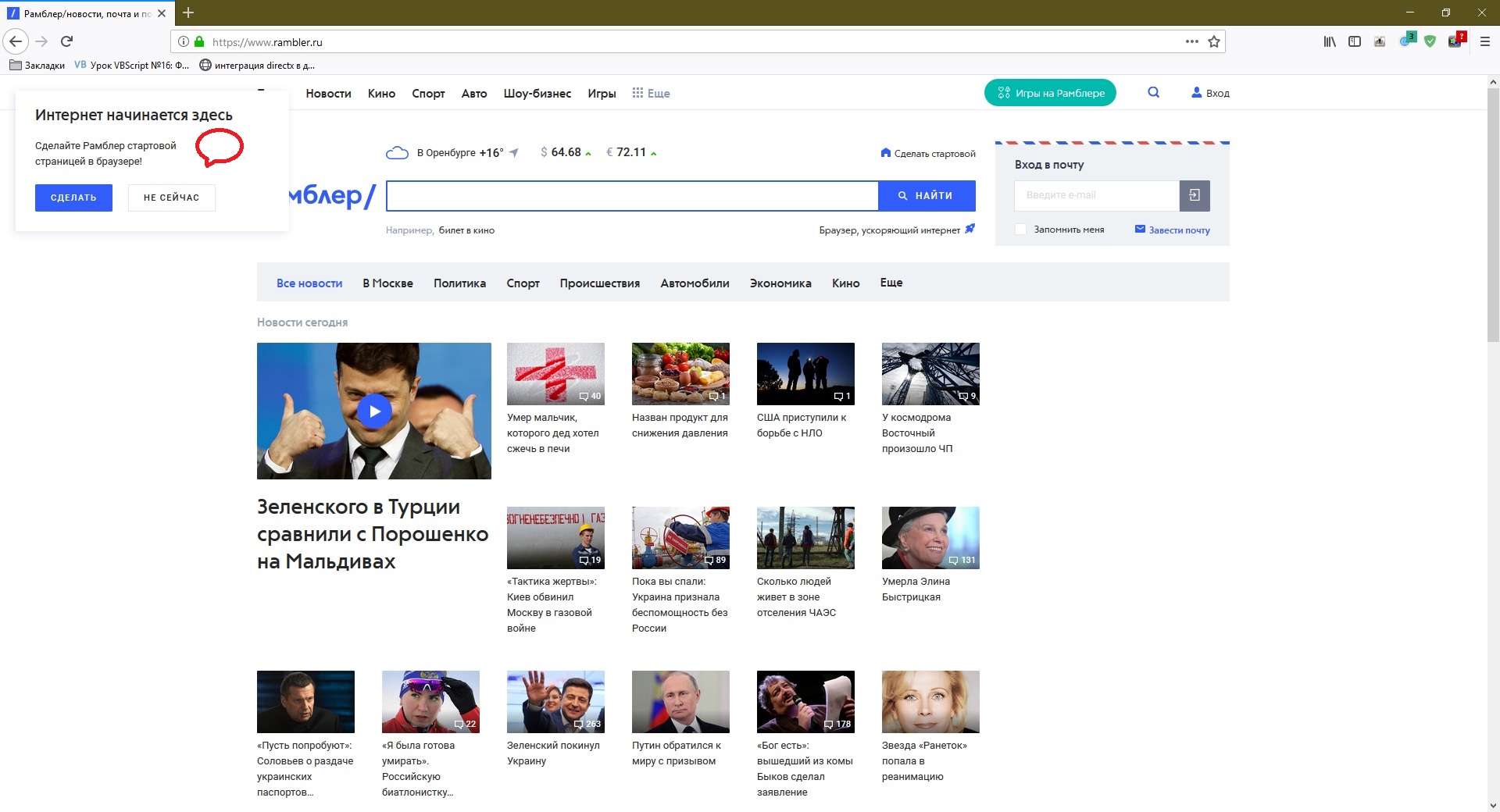Open the green shield adblock extension
This screenshot has width=1500, height=812.
(x=1430, y=41)
